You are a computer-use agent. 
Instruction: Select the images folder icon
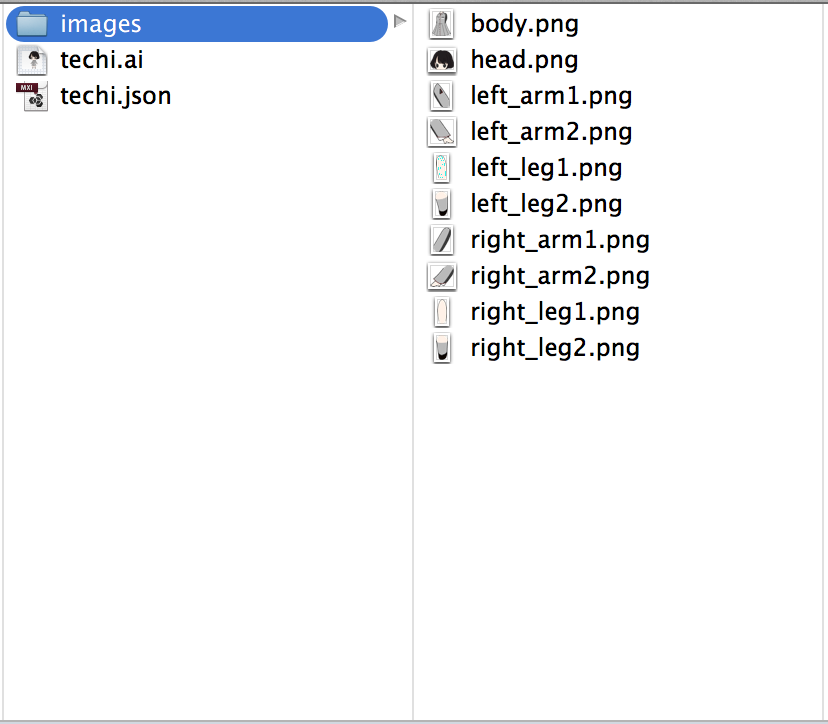tap(32, 24)
